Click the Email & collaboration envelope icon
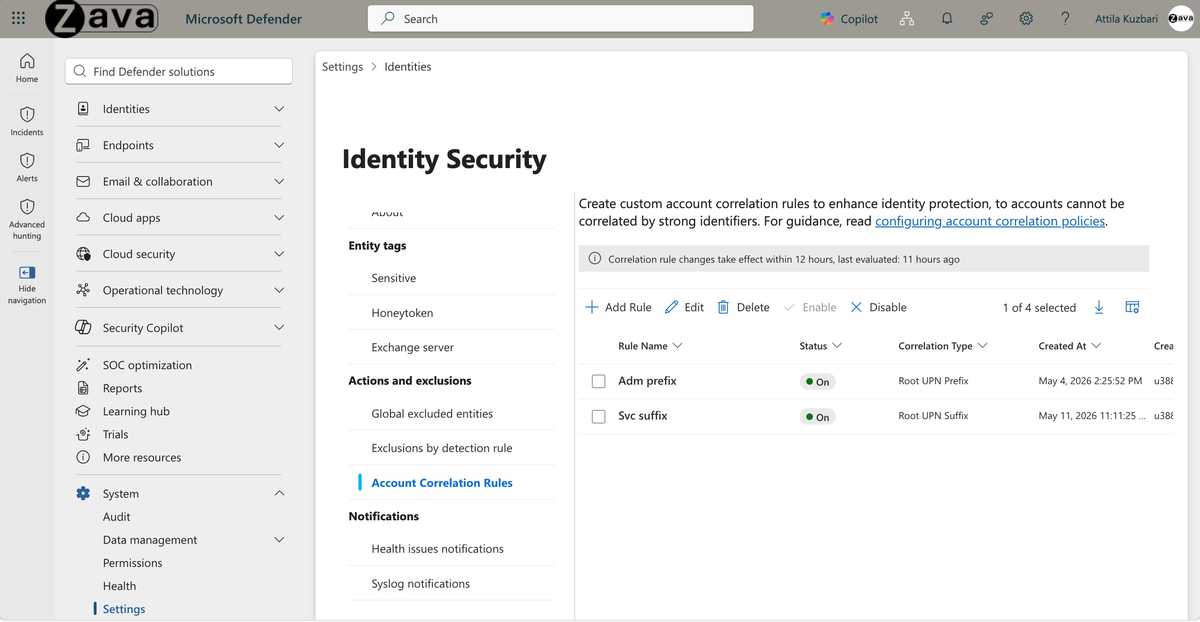The height and width of the screenshot is (622, 1200). point(84,182)
